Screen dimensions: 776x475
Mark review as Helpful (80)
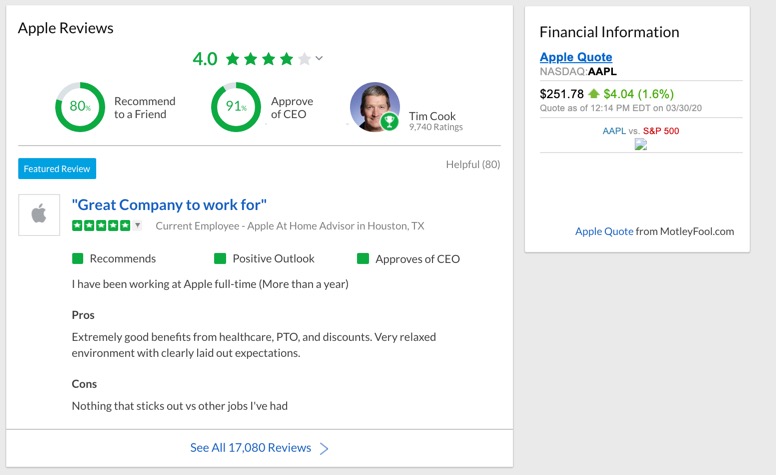[x=473, y=164]
